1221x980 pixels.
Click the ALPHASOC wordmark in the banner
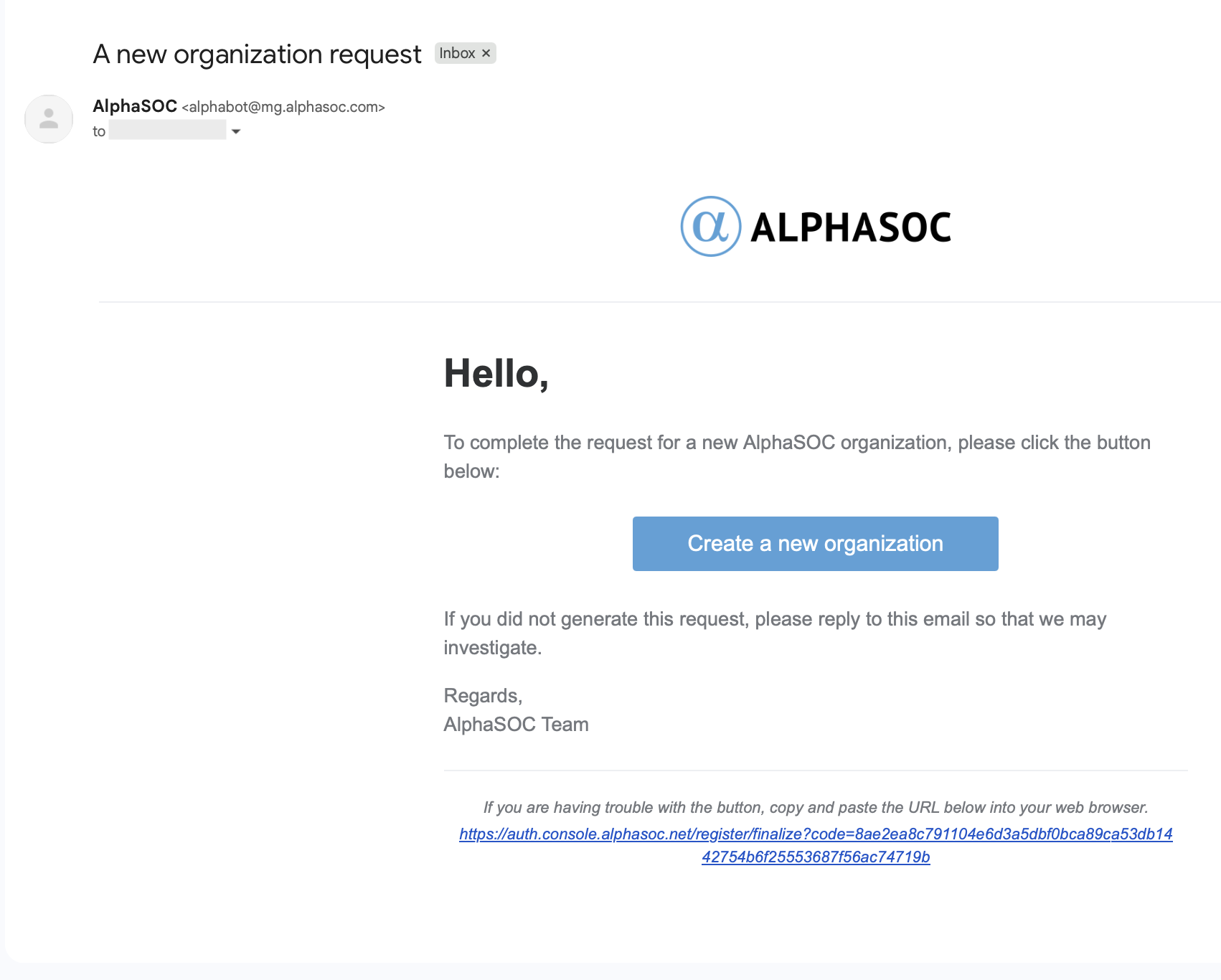point(851,227)
